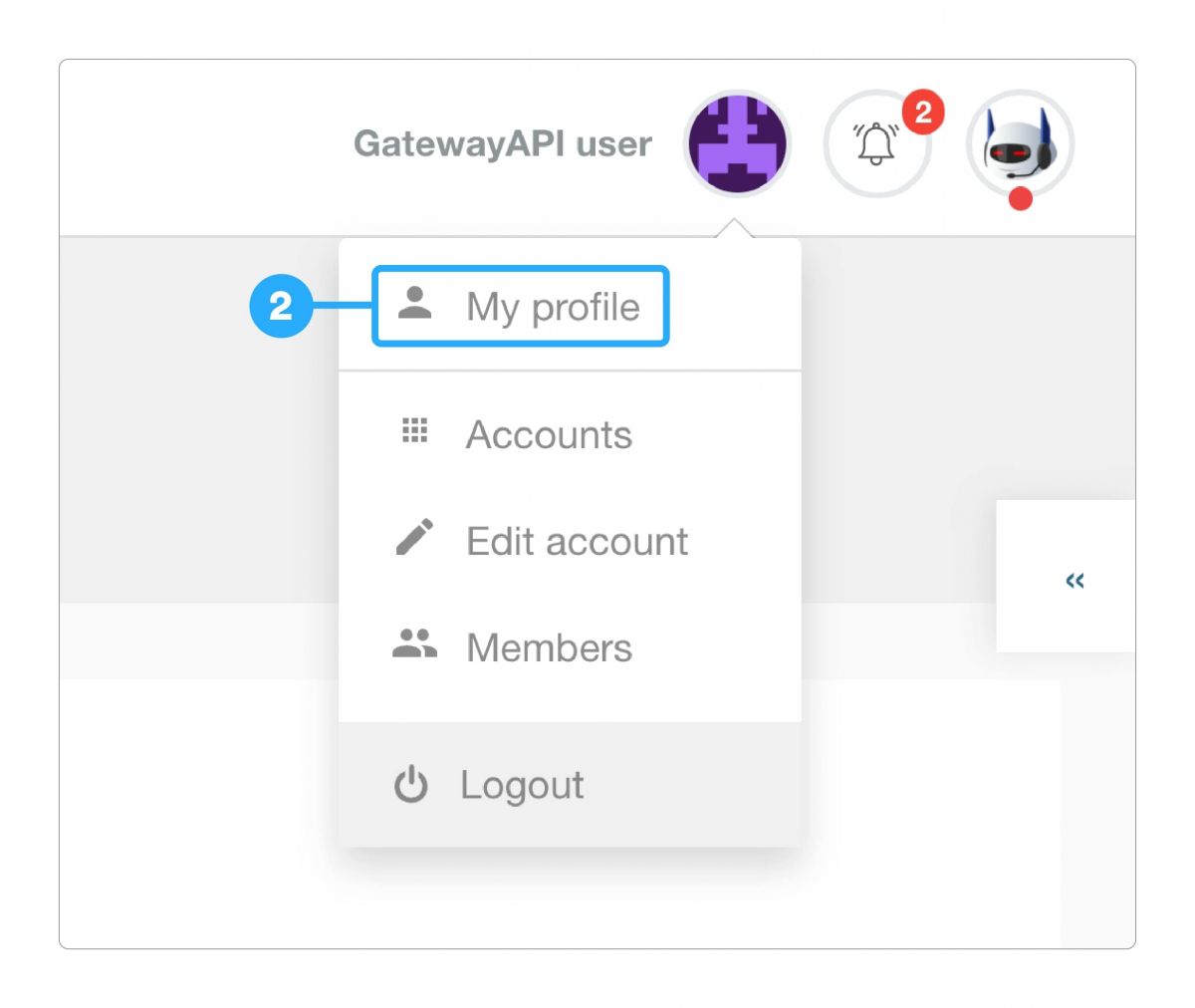The height and width of the screenshot is (1008, 1195).
Task: Launch the chatbot support widget
Action: pos(1018,144)
